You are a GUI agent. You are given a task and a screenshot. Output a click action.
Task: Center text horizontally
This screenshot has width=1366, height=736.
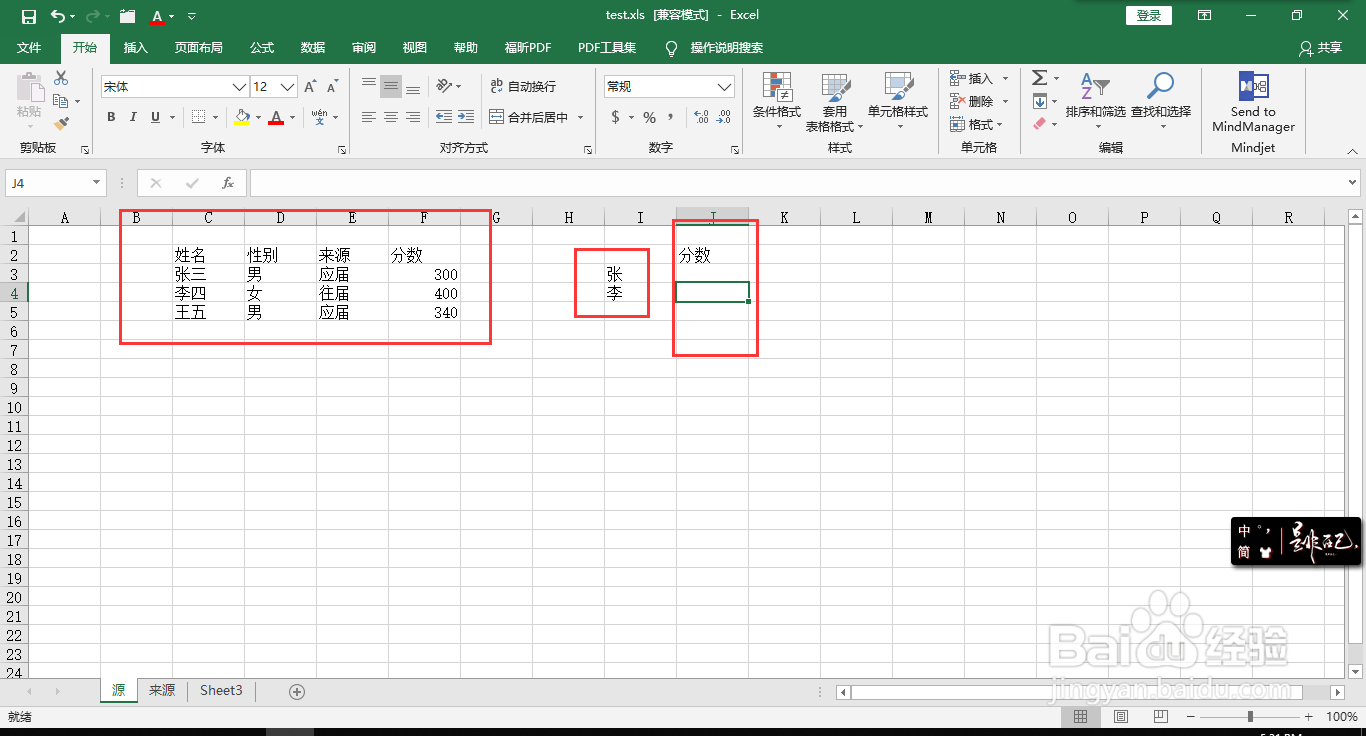391,117
